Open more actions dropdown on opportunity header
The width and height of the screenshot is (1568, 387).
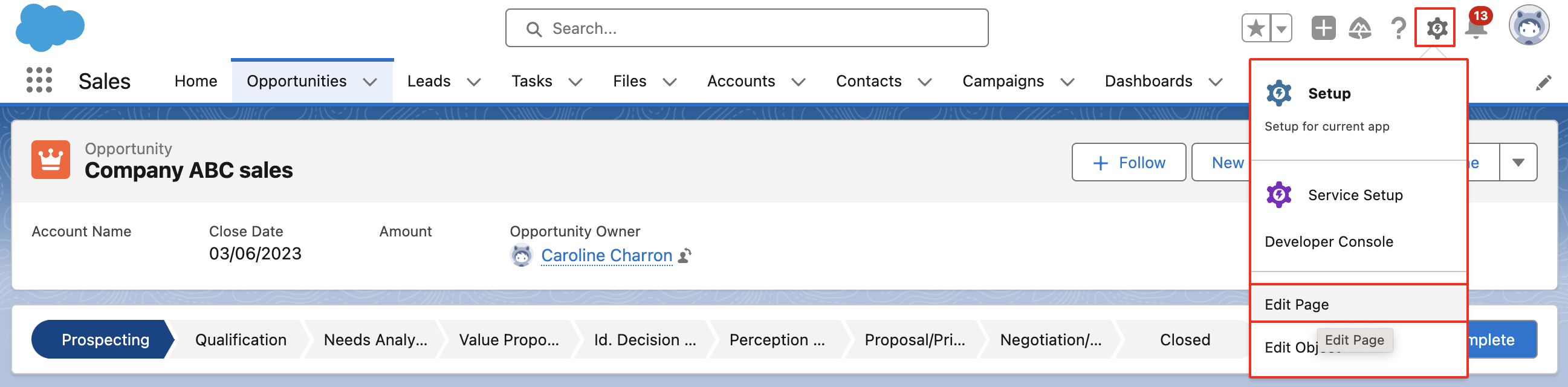click(x=1518, y=163)
